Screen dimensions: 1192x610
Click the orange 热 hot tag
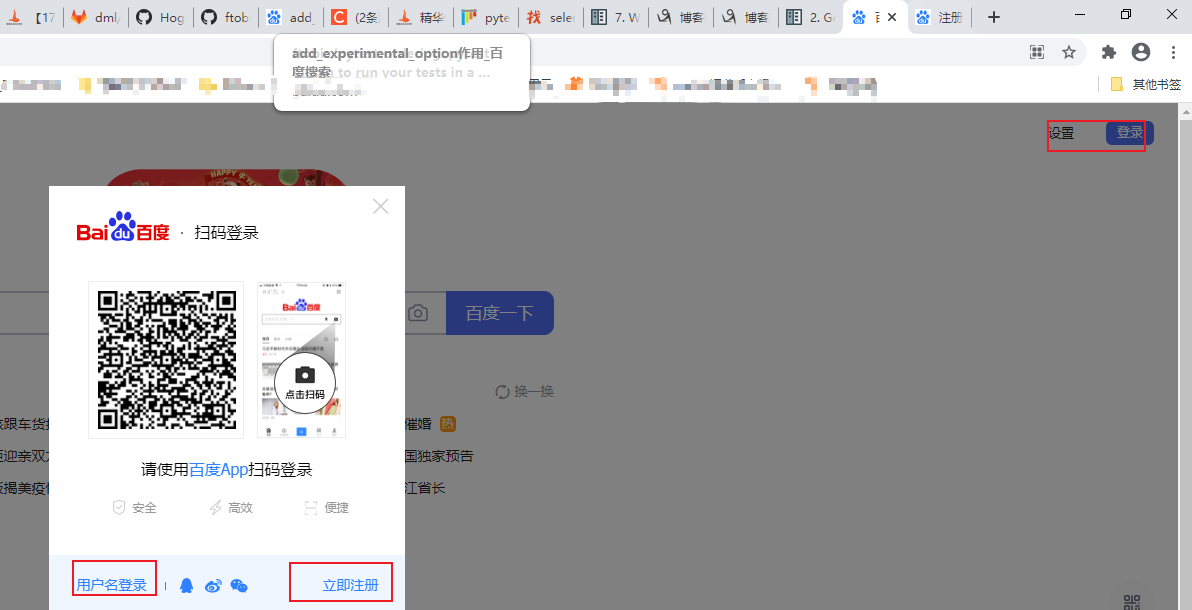tap(449, 424)
